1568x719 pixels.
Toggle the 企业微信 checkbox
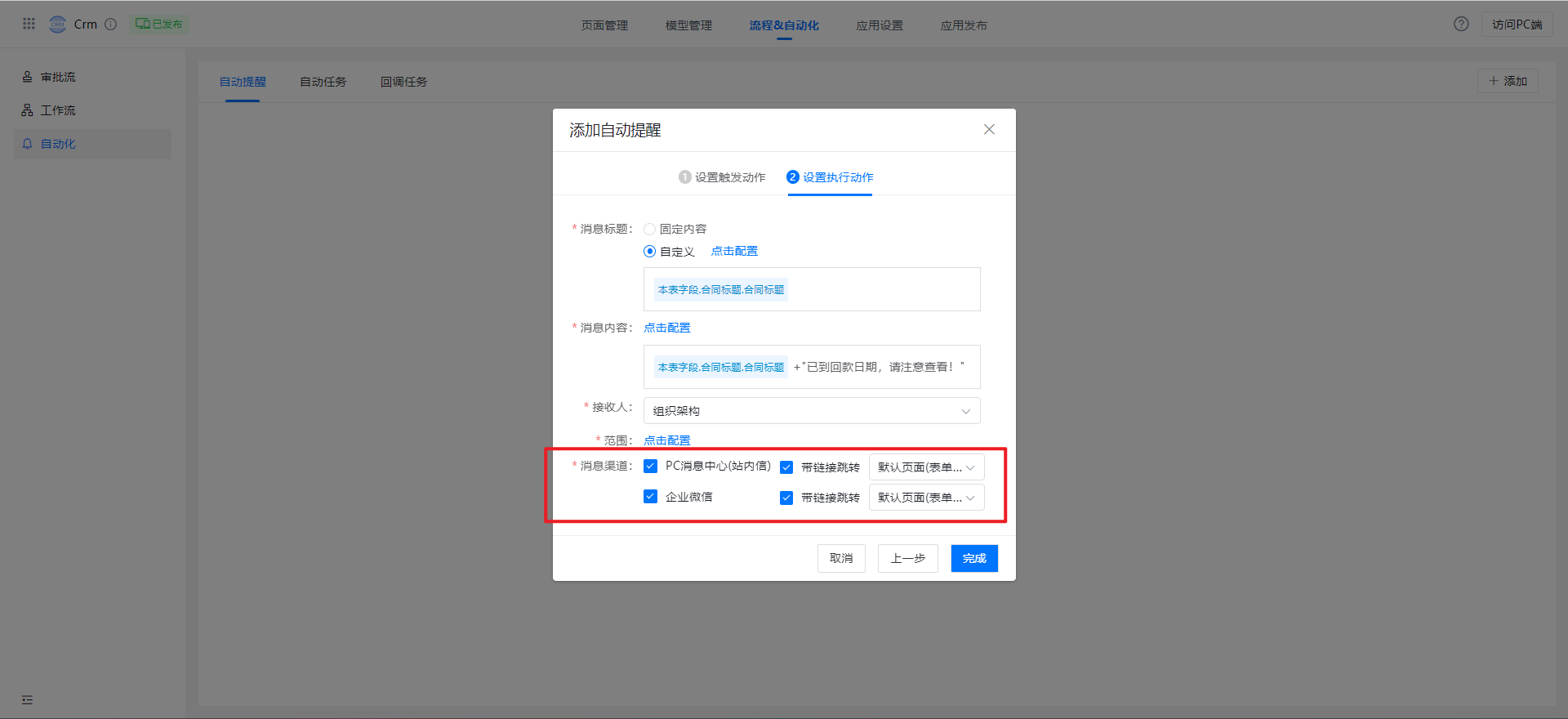[x=650, y=497]
